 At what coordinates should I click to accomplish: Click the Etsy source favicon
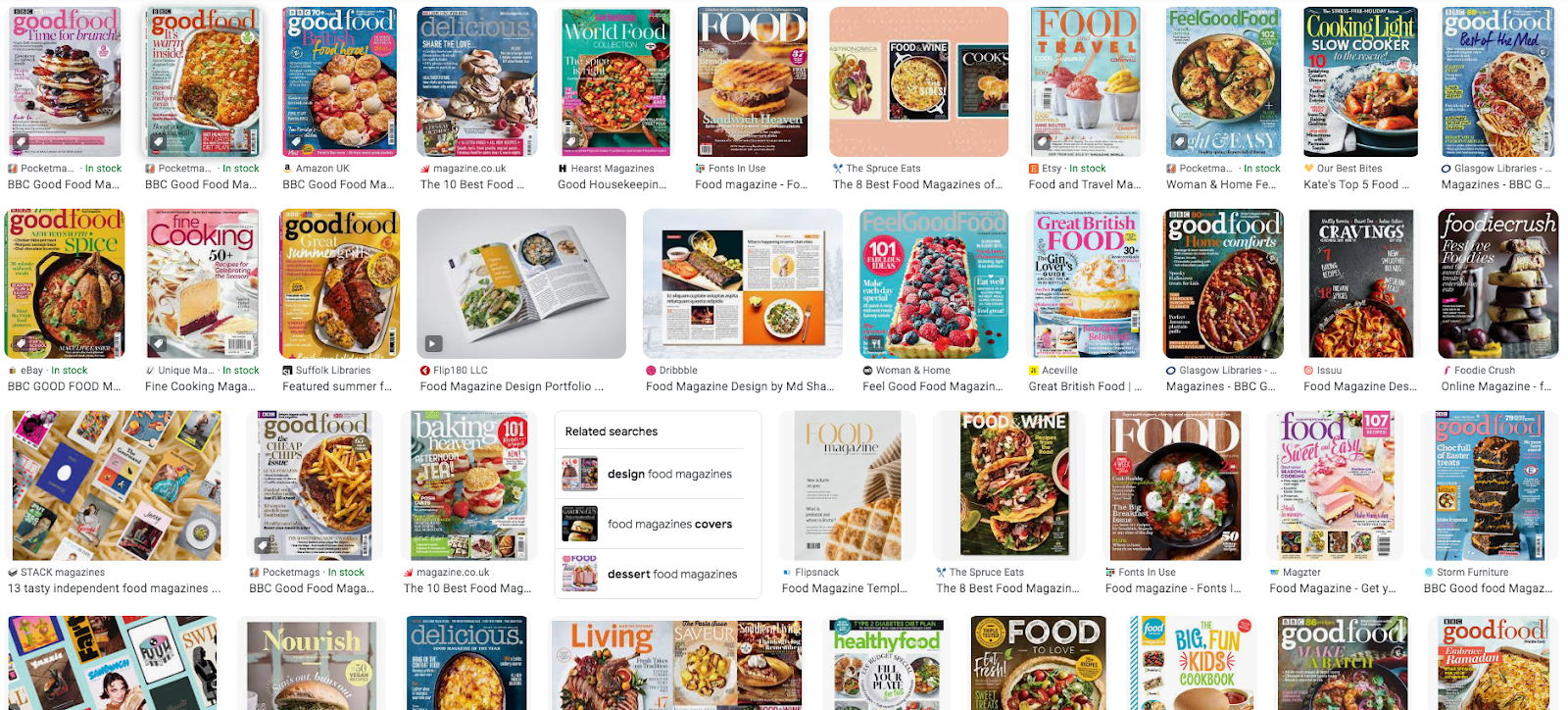(1033, 169)
